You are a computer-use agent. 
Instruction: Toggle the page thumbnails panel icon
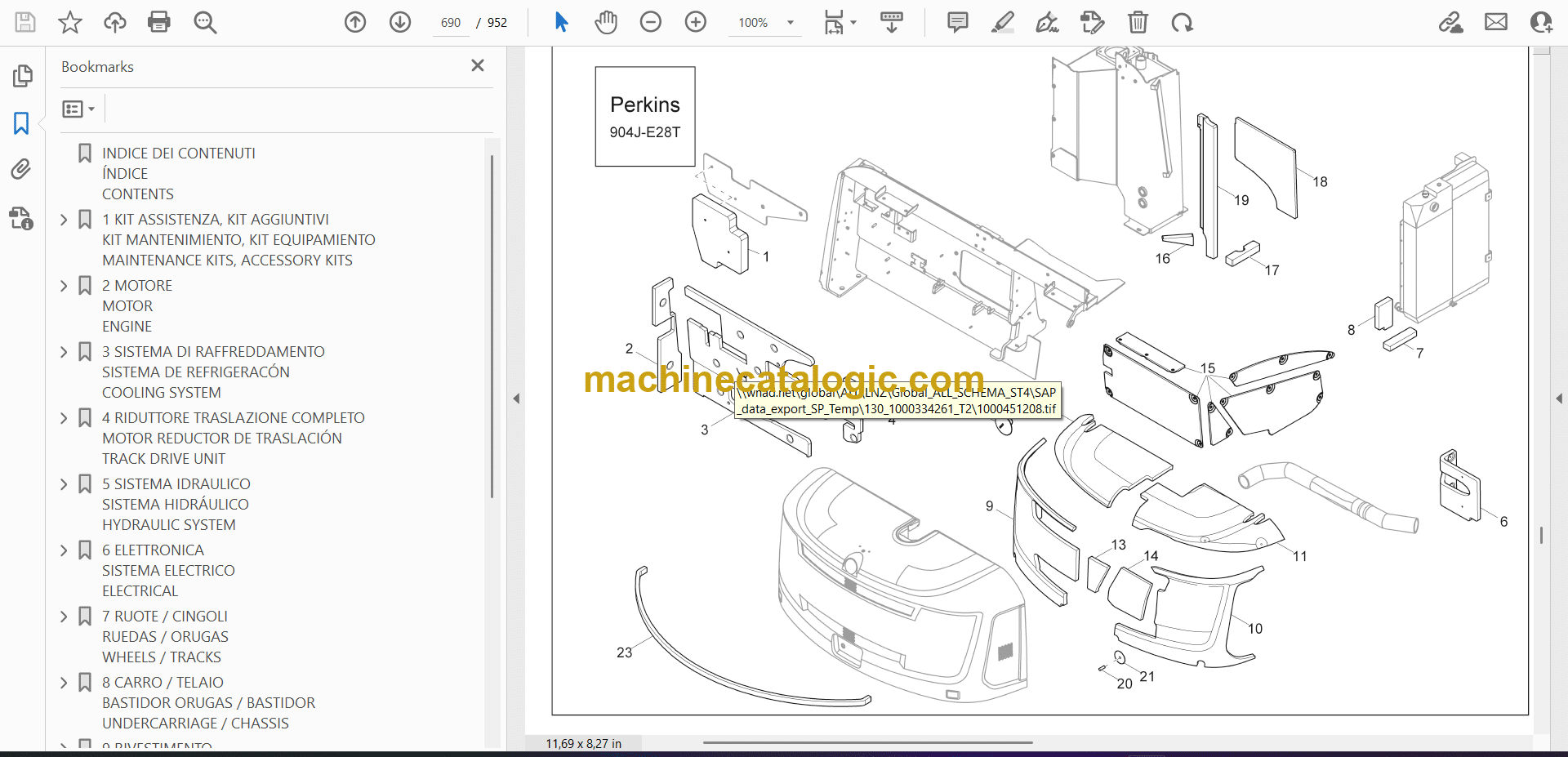click(22, 76)
